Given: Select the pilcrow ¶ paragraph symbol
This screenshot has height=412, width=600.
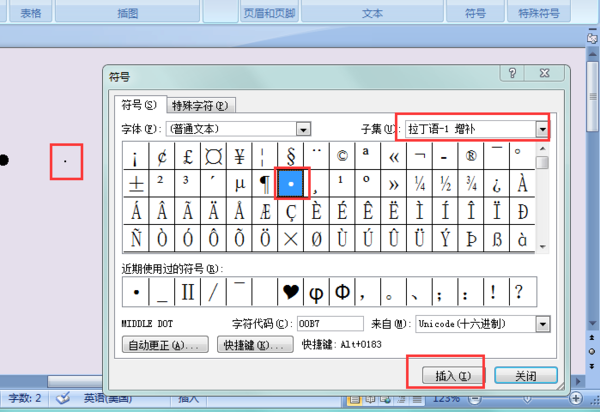Looking at the screenshot, I should click(x=265, y=184).
